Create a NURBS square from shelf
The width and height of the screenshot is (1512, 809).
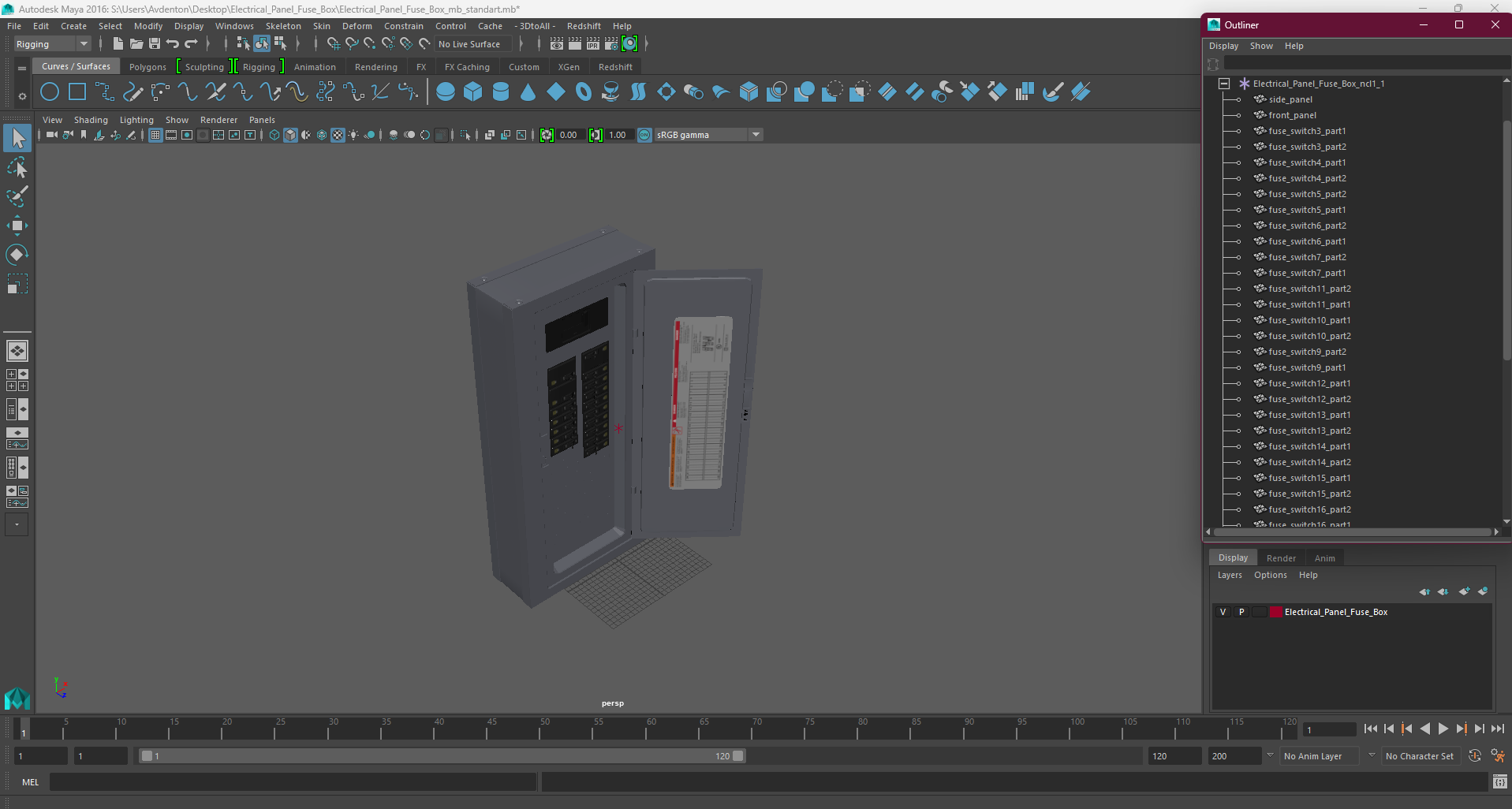point(77,92)
